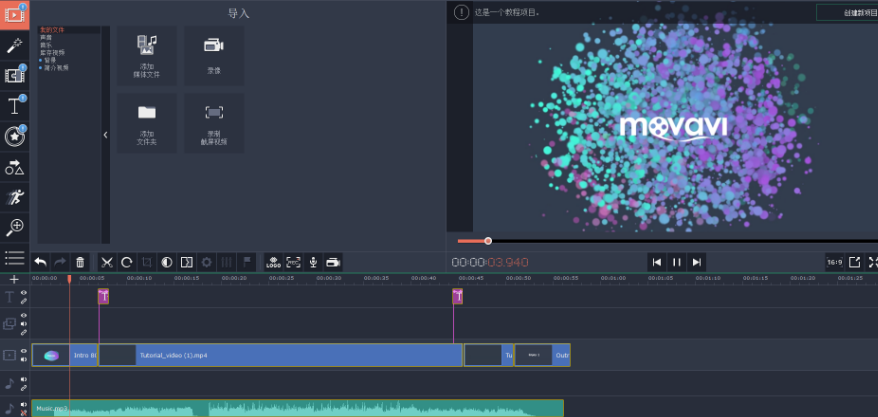Click the Delete trash can icon
Image resolution: width=878 pixels, height=417 pixels.
[80, 262]
